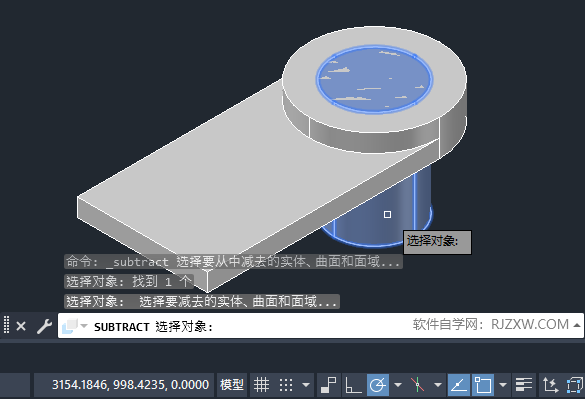This screenshot has height=399, width=585.
Task: Toggle isometric drafting red-green axes icon
Action: pos(417,384)
